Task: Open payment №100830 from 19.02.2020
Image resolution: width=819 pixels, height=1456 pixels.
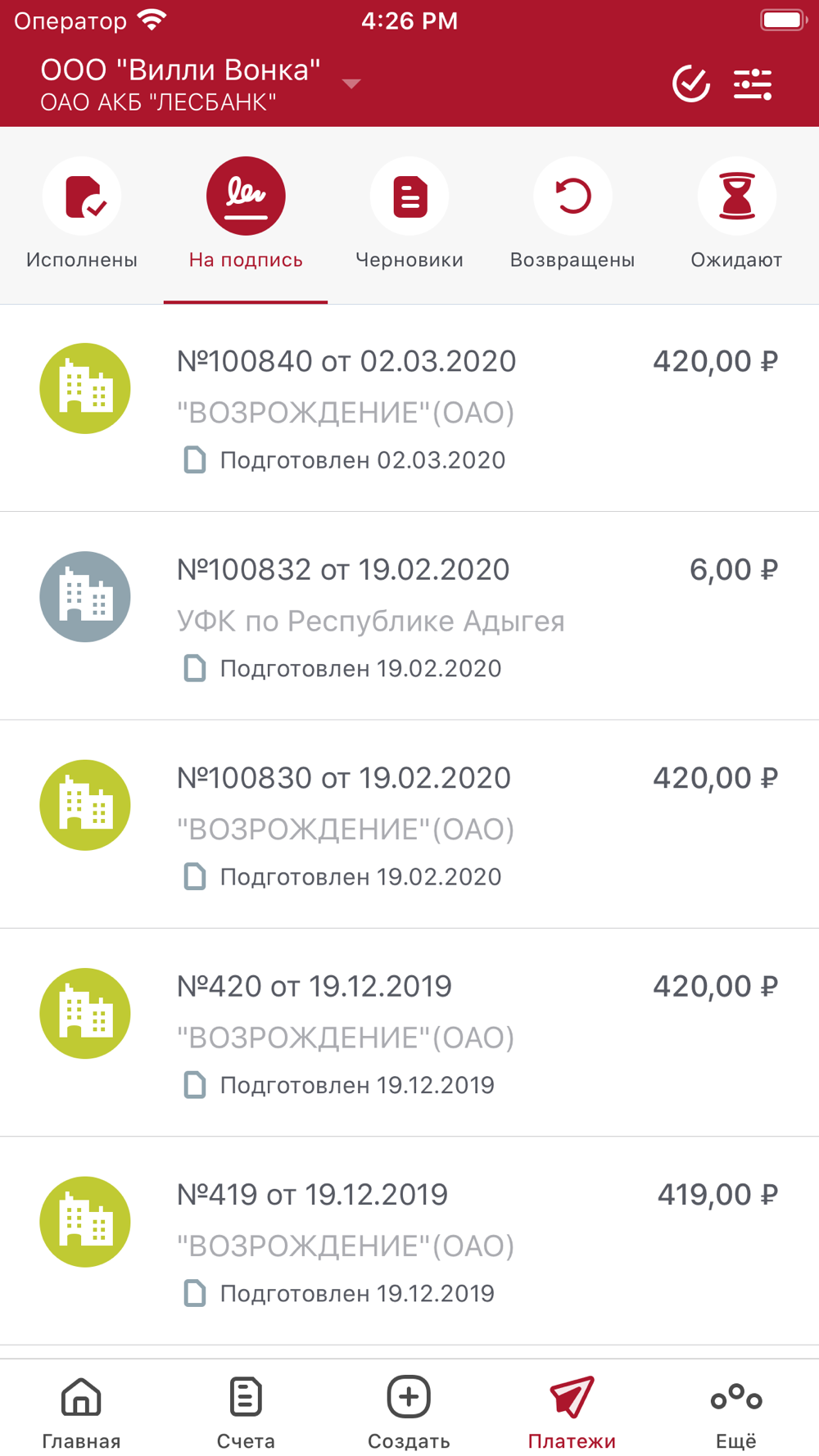Action: 409,825
